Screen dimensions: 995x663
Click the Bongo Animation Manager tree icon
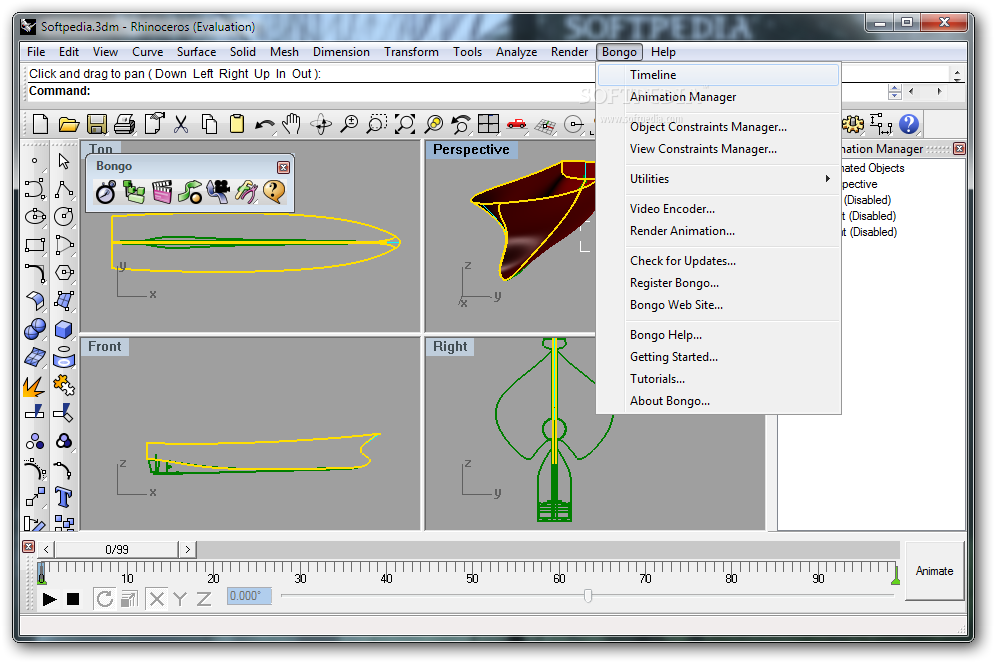pos(134,192)
